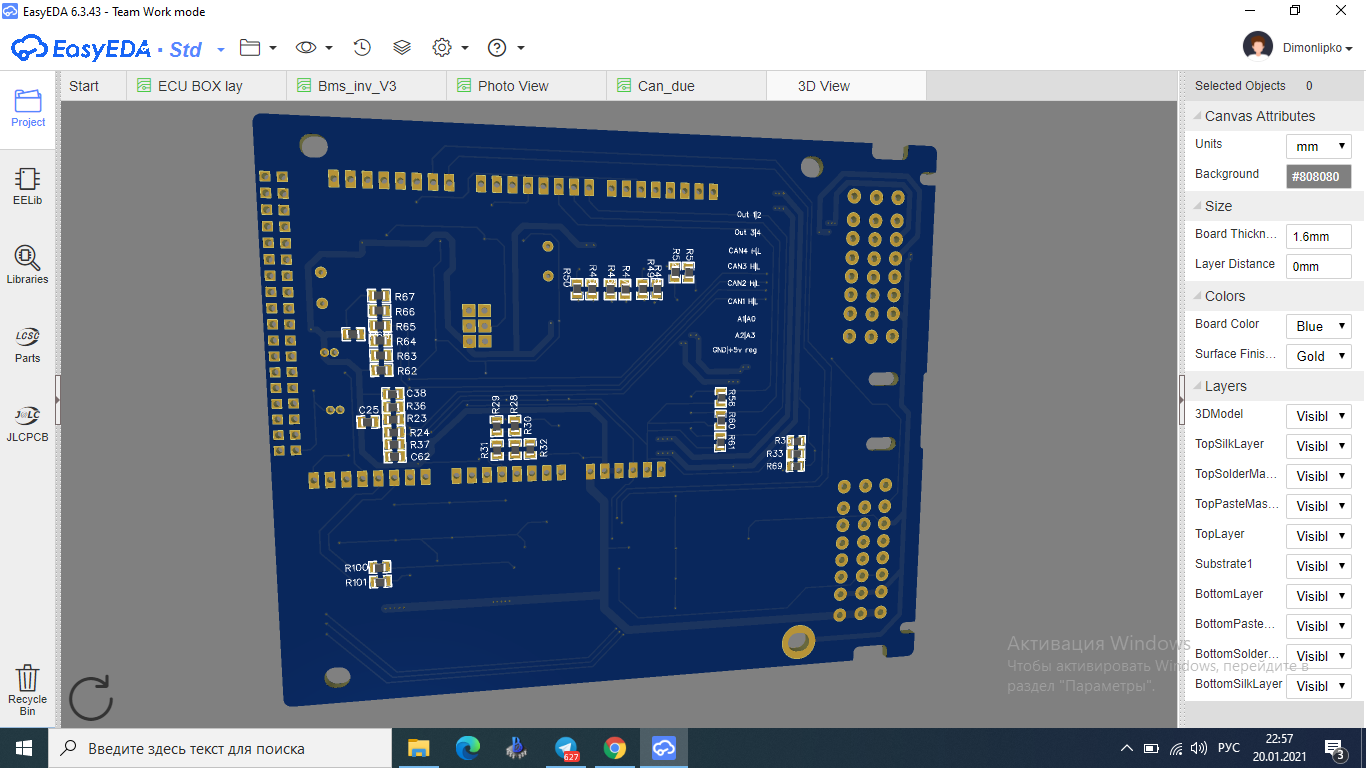Reset view with circular rotate arrow icon

[x=90, y=698]
